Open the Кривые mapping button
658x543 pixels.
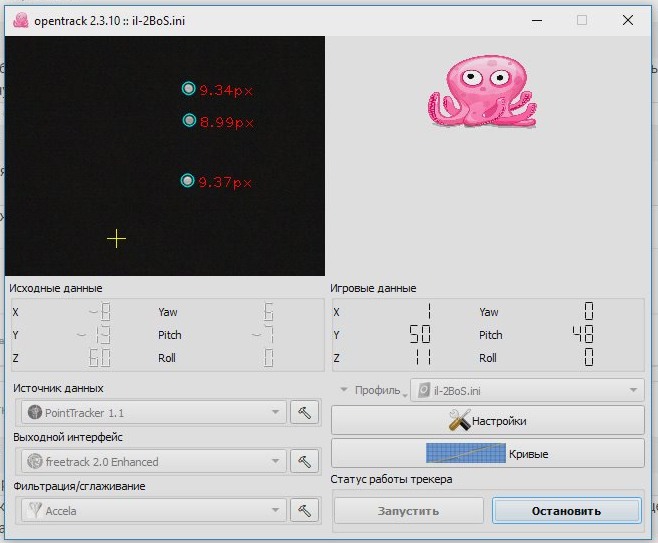(x=488, y=453)
